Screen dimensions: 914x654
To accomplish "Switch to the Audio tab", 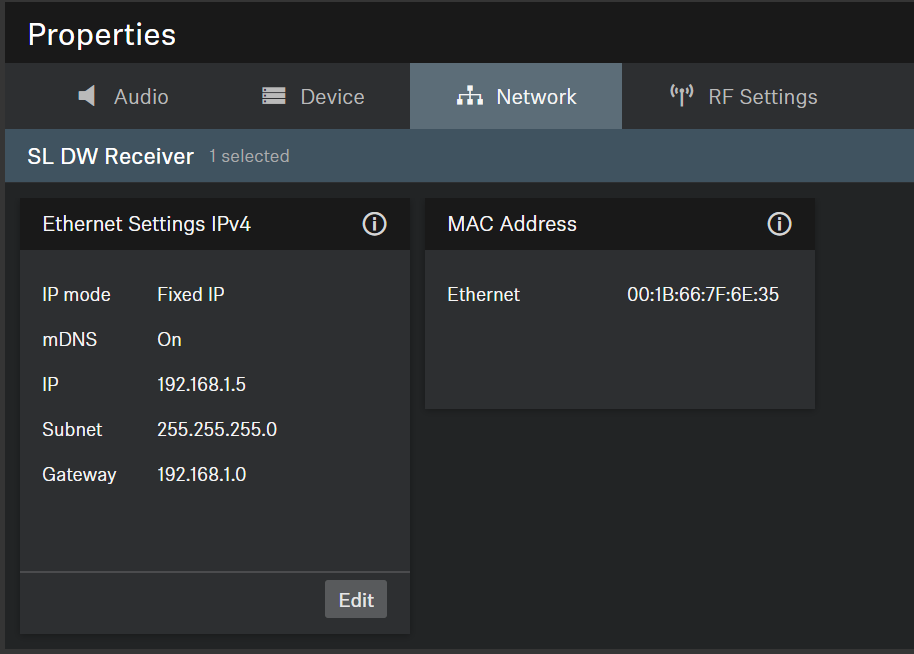I will 140,97.
